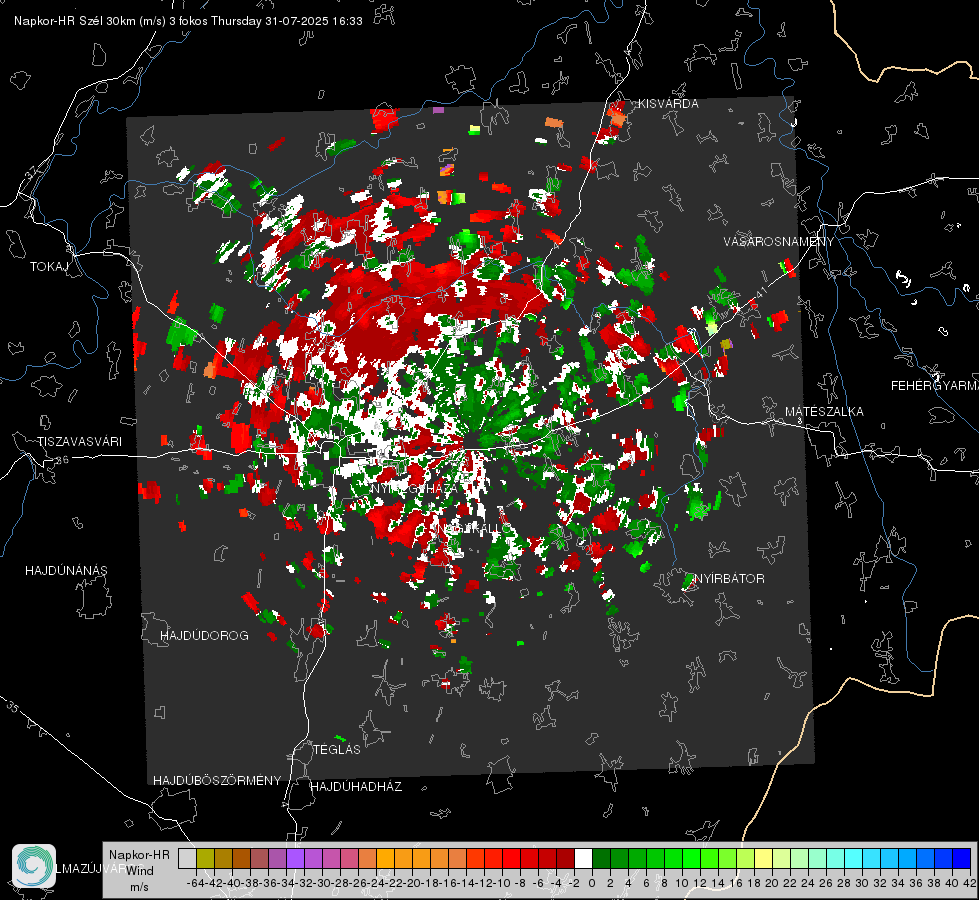Select the yellow swatch between 18 and 20
The image size is (979, 900).
pyautogui.click(x=764, y=858)
